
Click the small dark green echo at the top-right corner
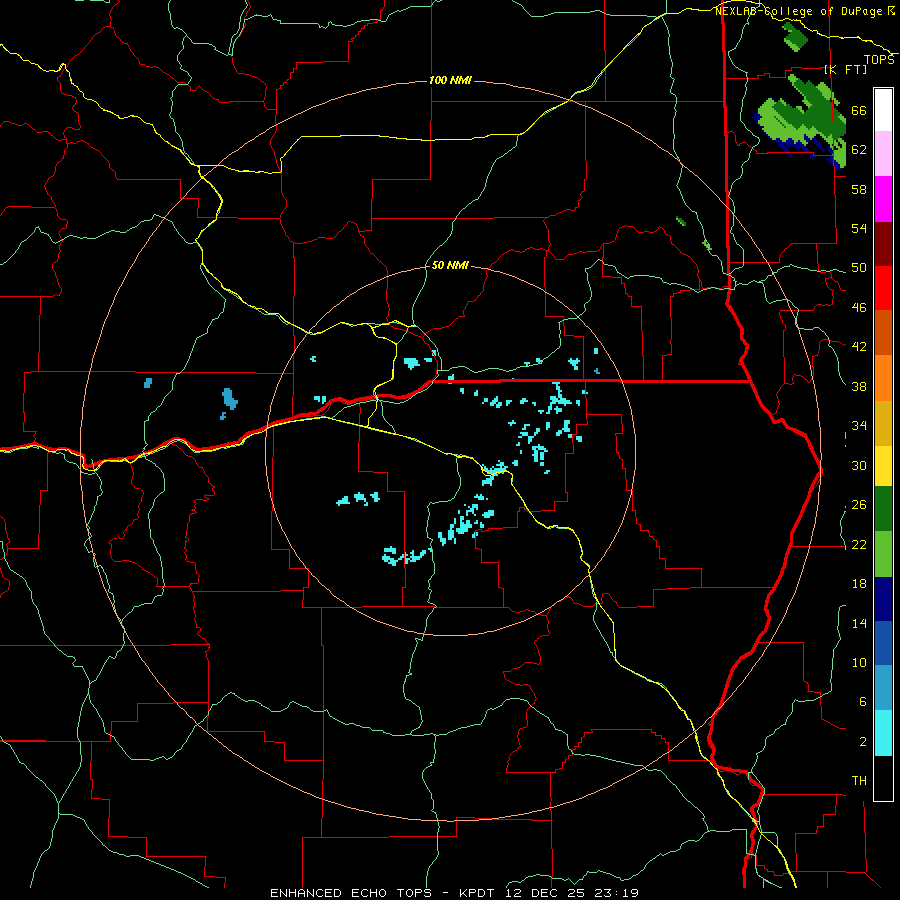(796, 36)
